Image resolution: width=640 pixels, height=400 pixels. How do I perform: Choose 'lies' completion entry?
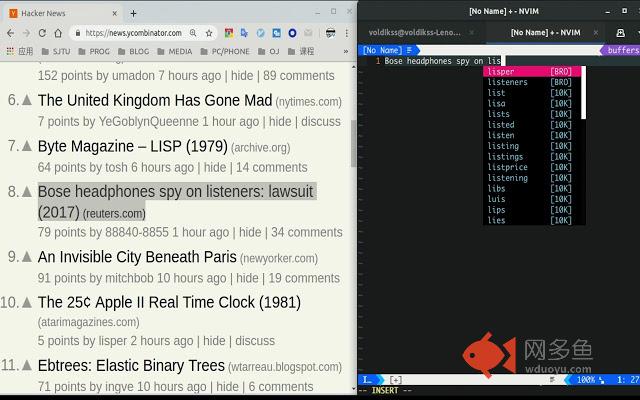(532, 220)
